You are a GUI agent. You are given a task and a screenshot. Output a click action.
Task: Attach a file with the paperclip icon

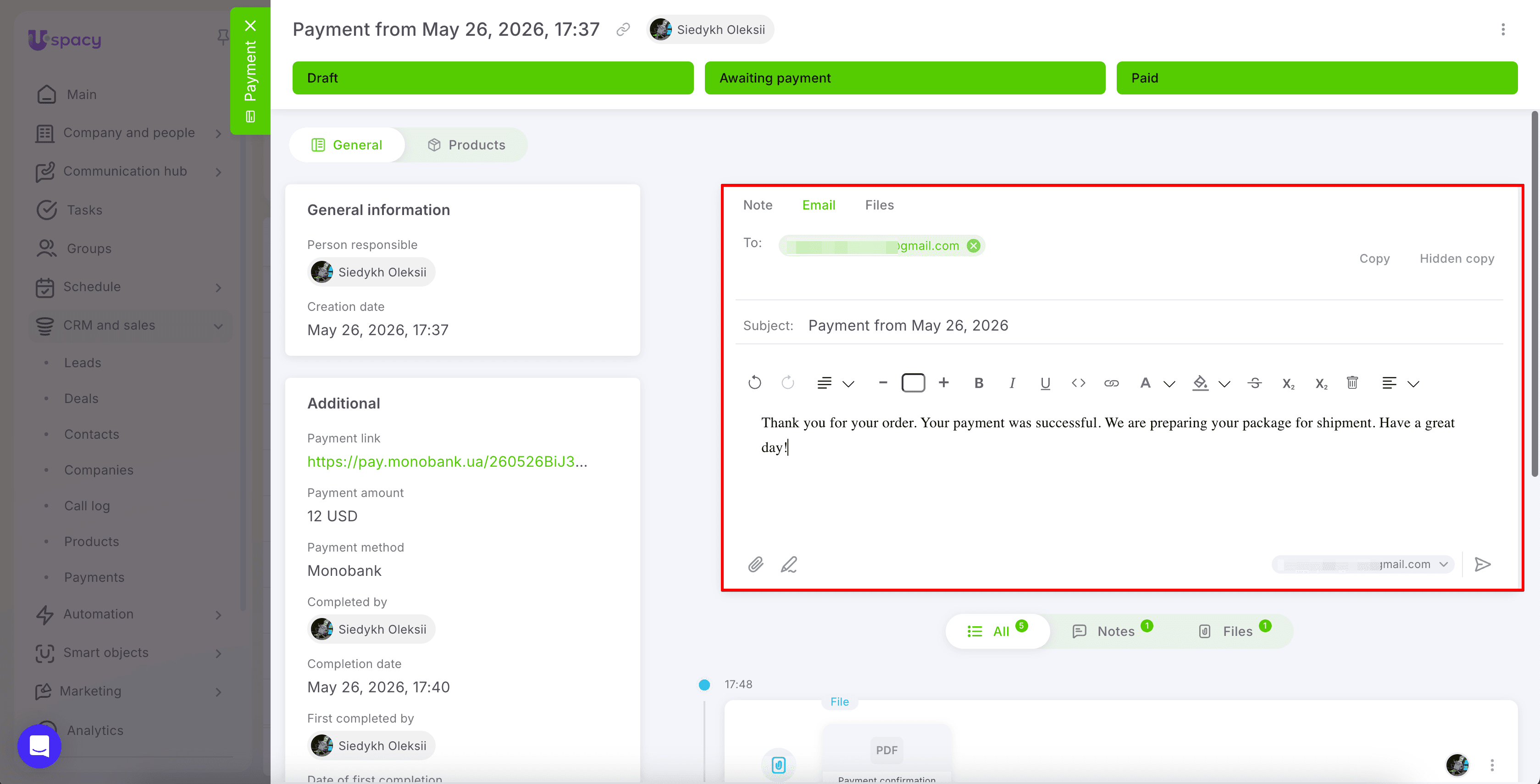coord(756,564)
